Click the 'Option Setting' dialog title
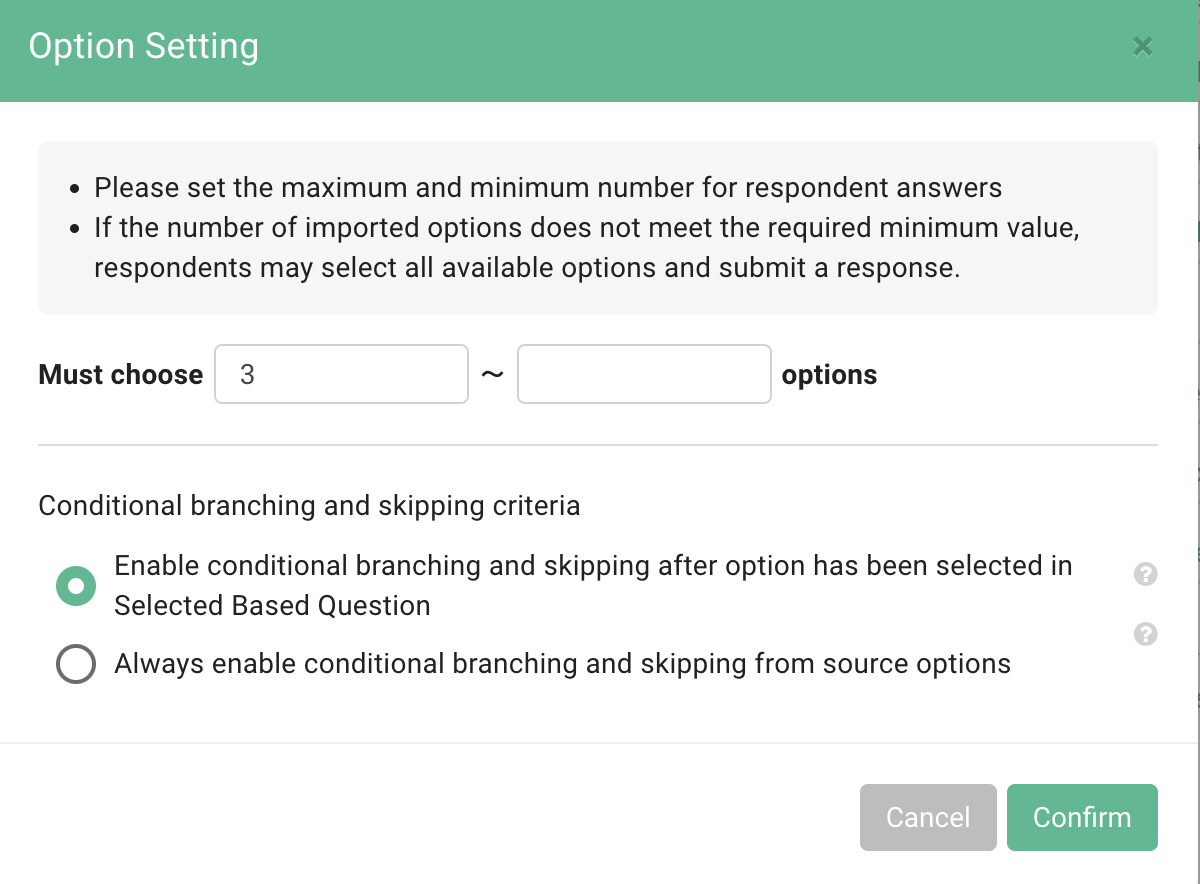 coord(143,46)
